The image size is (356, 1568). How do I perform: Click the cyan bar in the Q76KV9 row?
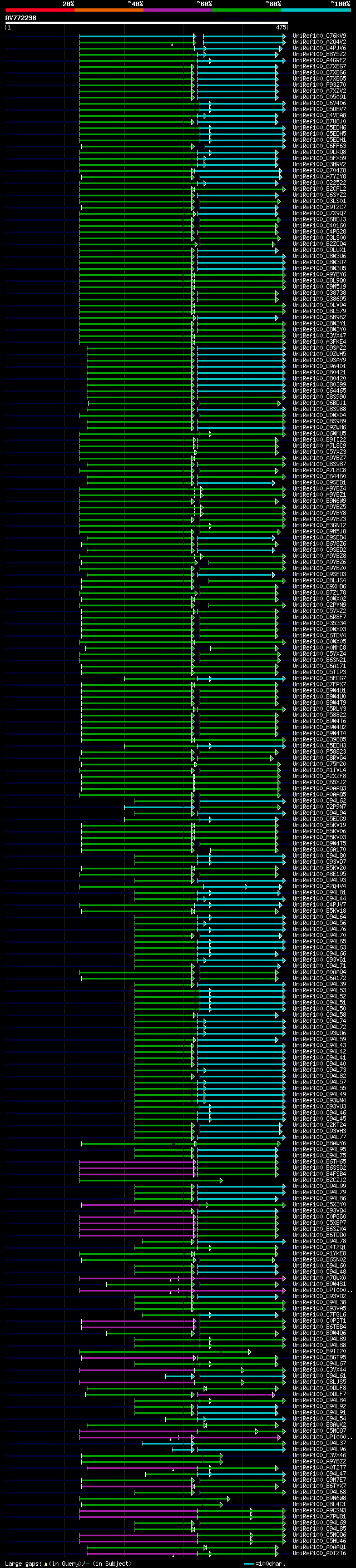click(x=137, y=37)
